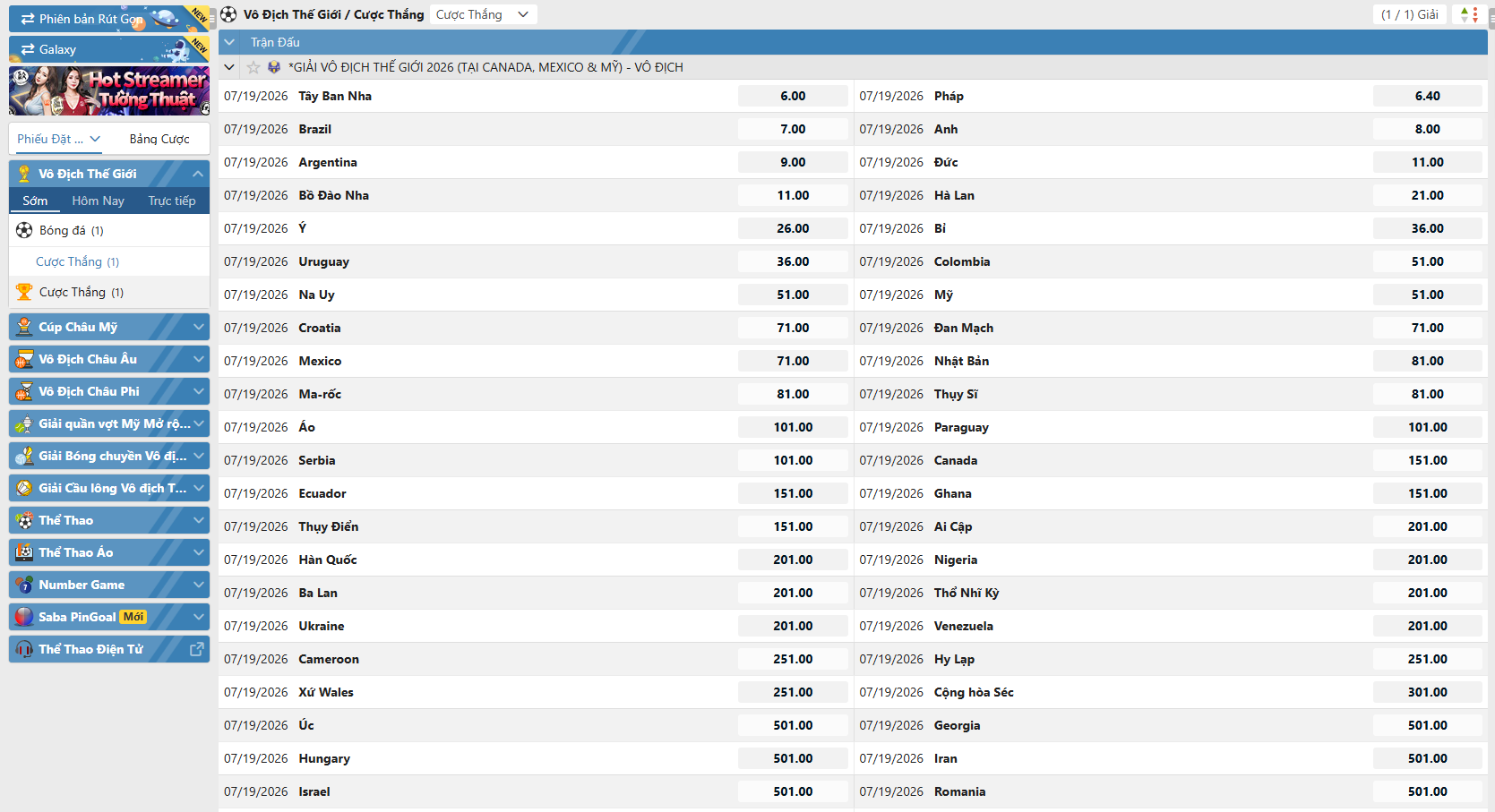Select Argentina odds 9.00
Screen dimensions: 1495x812
[x=793, y=162]
